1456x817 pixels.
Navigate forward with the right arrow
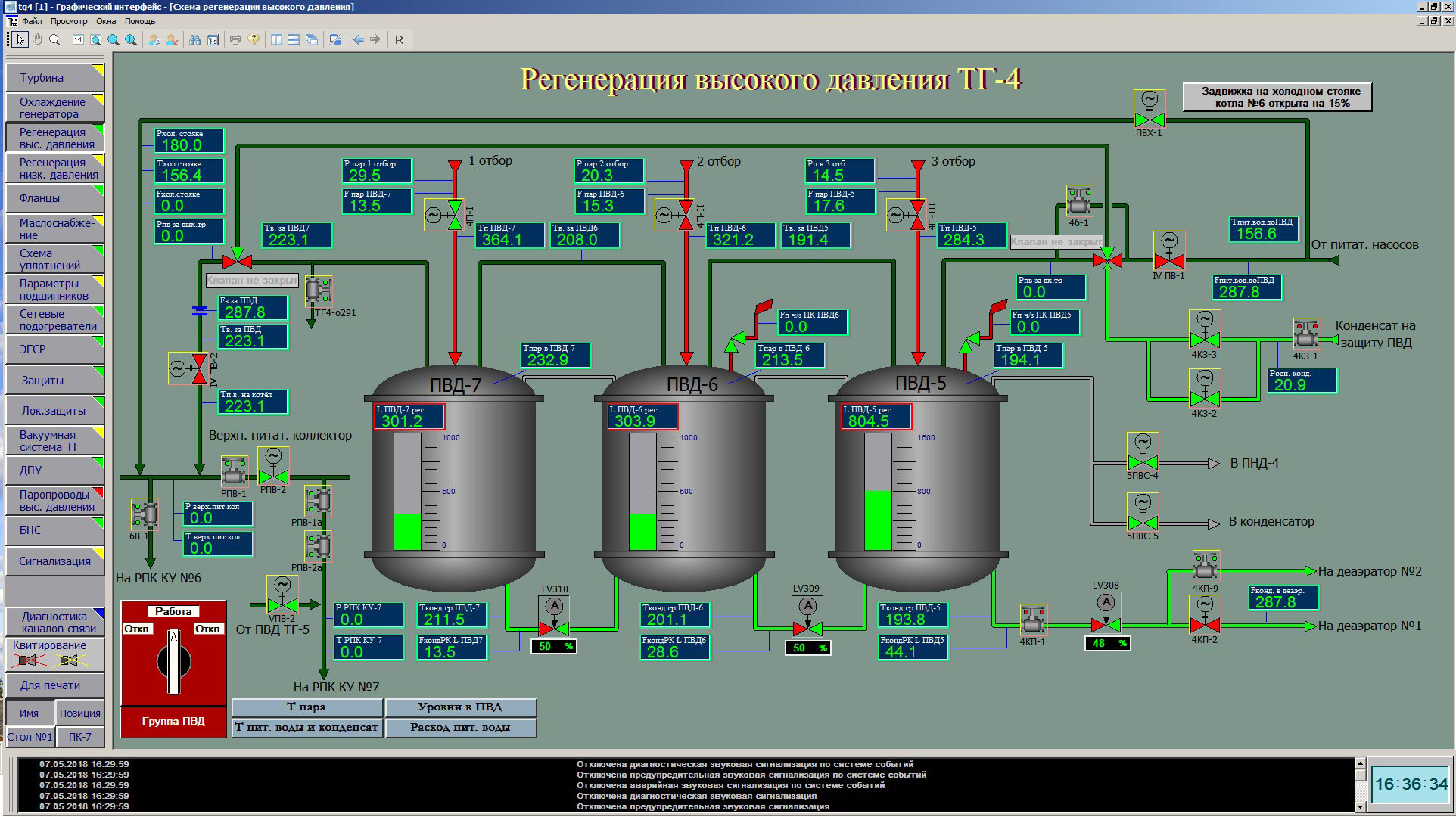click(375, 39)
